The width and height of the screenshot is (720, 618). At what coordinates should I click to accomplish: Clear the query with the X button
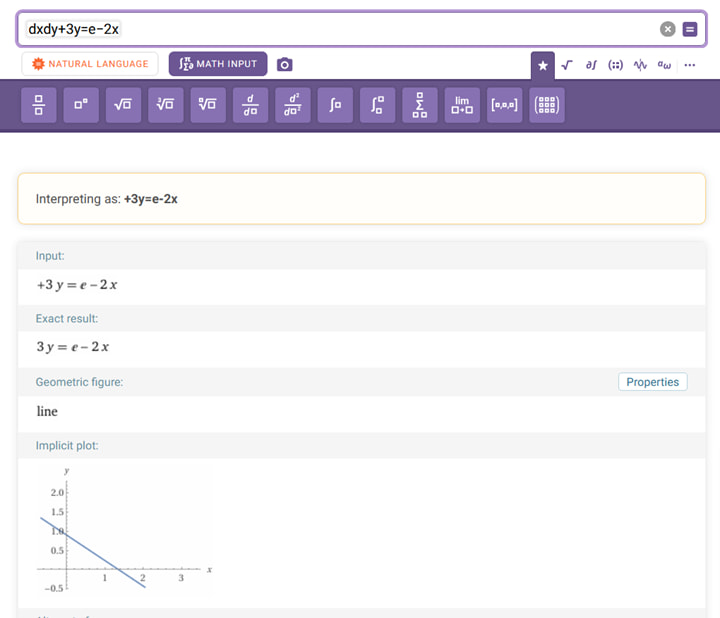point(667,29)
